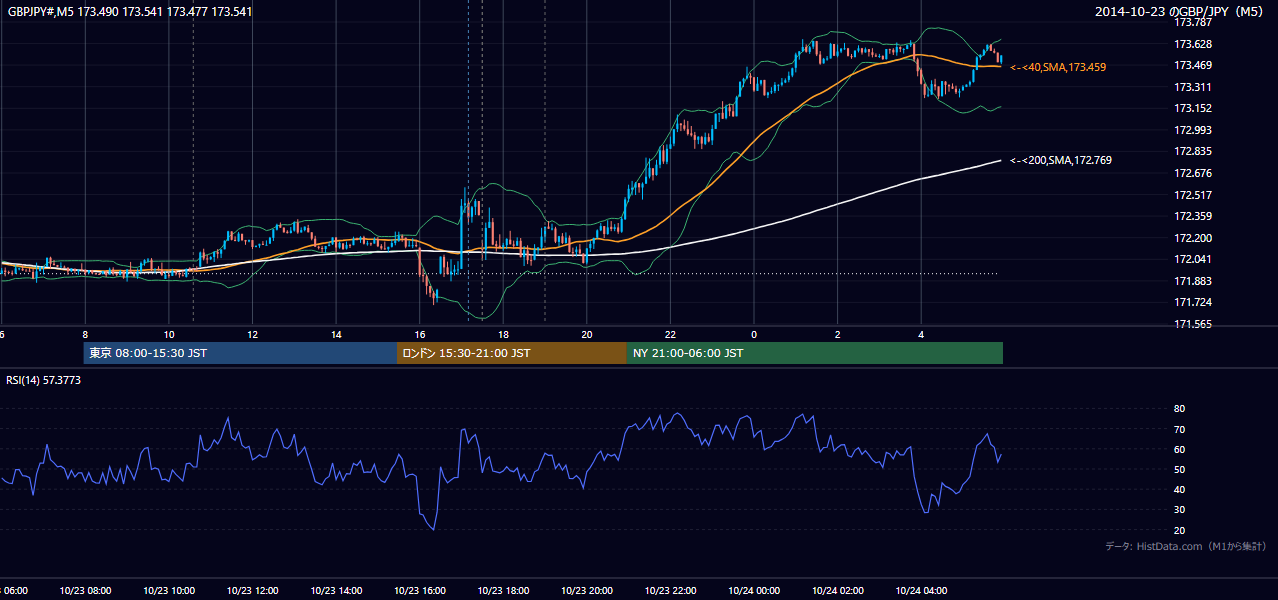Click bottom date label 10/23 08:00
Image resolution: width=1278 pixels, height=600 pixels.
tap(85, 591)
